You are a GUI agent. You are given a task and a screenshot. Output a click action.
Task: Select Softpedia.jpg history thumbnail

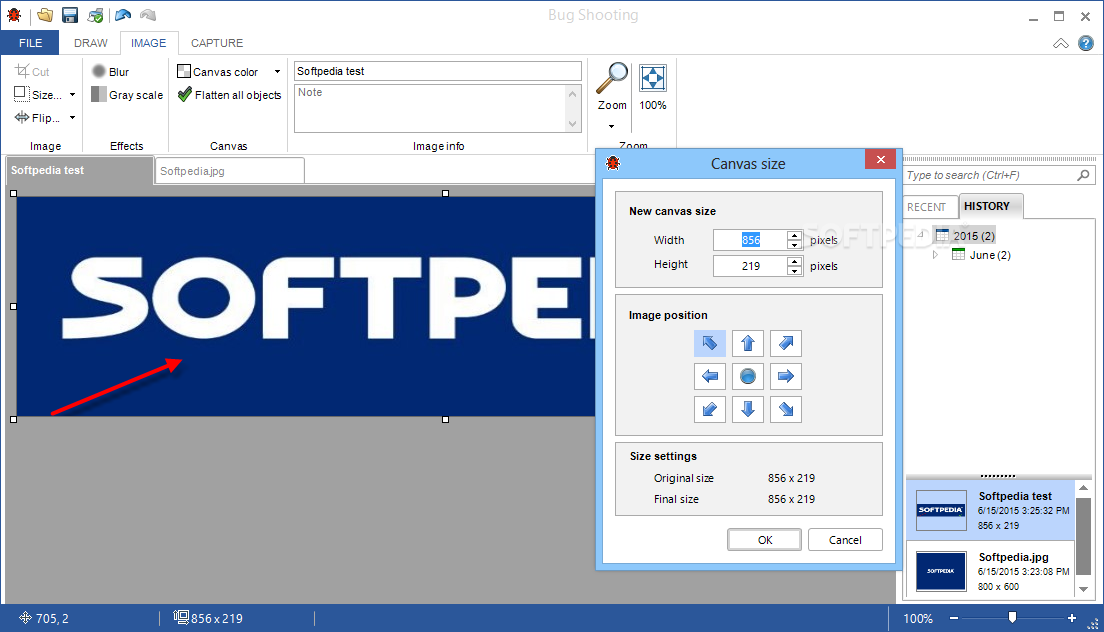tap(941, 571)
